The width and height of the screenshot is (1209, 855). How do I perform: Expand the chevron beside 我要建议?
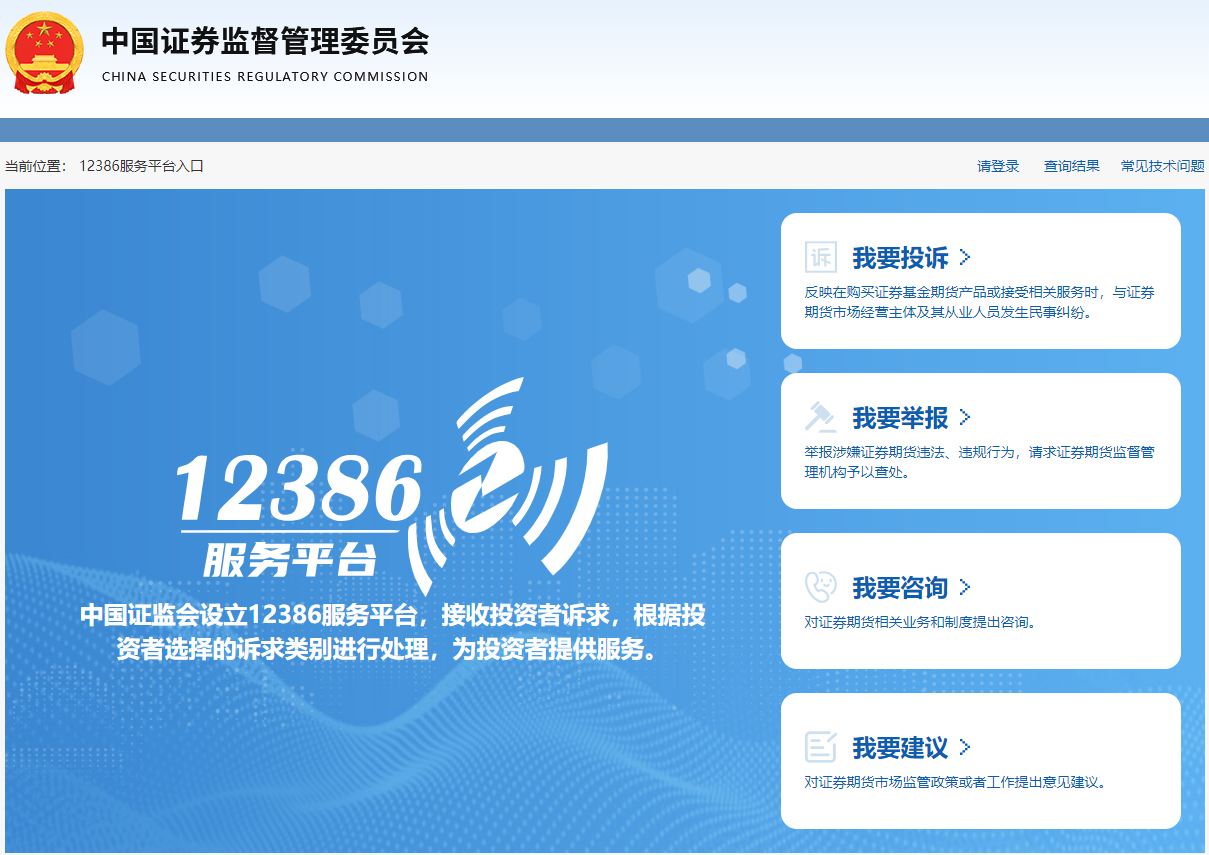tap(965, 747)
